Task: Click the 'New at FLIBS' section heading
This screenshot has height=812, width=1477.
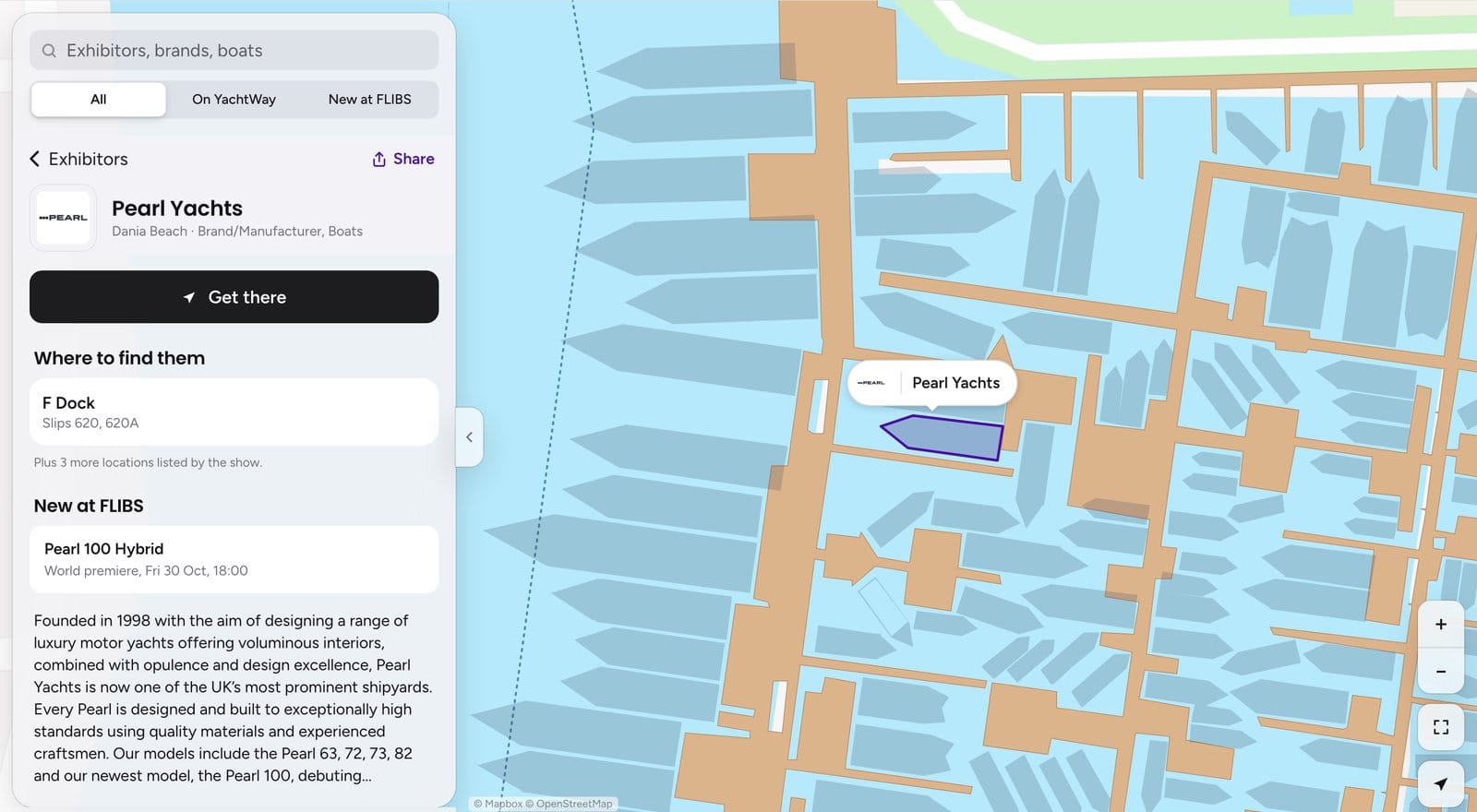Action: tap(89, 506)
